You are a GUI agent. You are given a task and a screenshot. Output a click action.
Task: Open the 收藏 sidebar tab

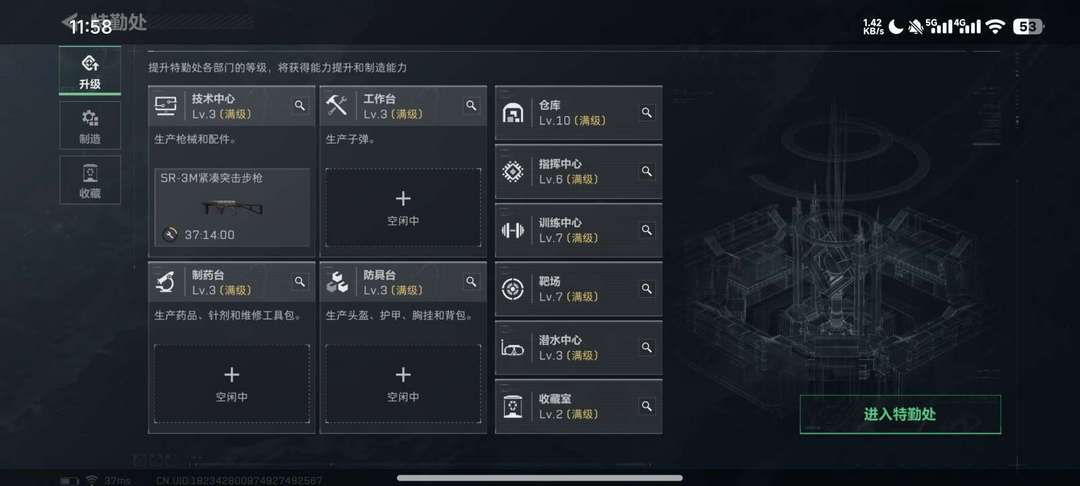point(90,180)
